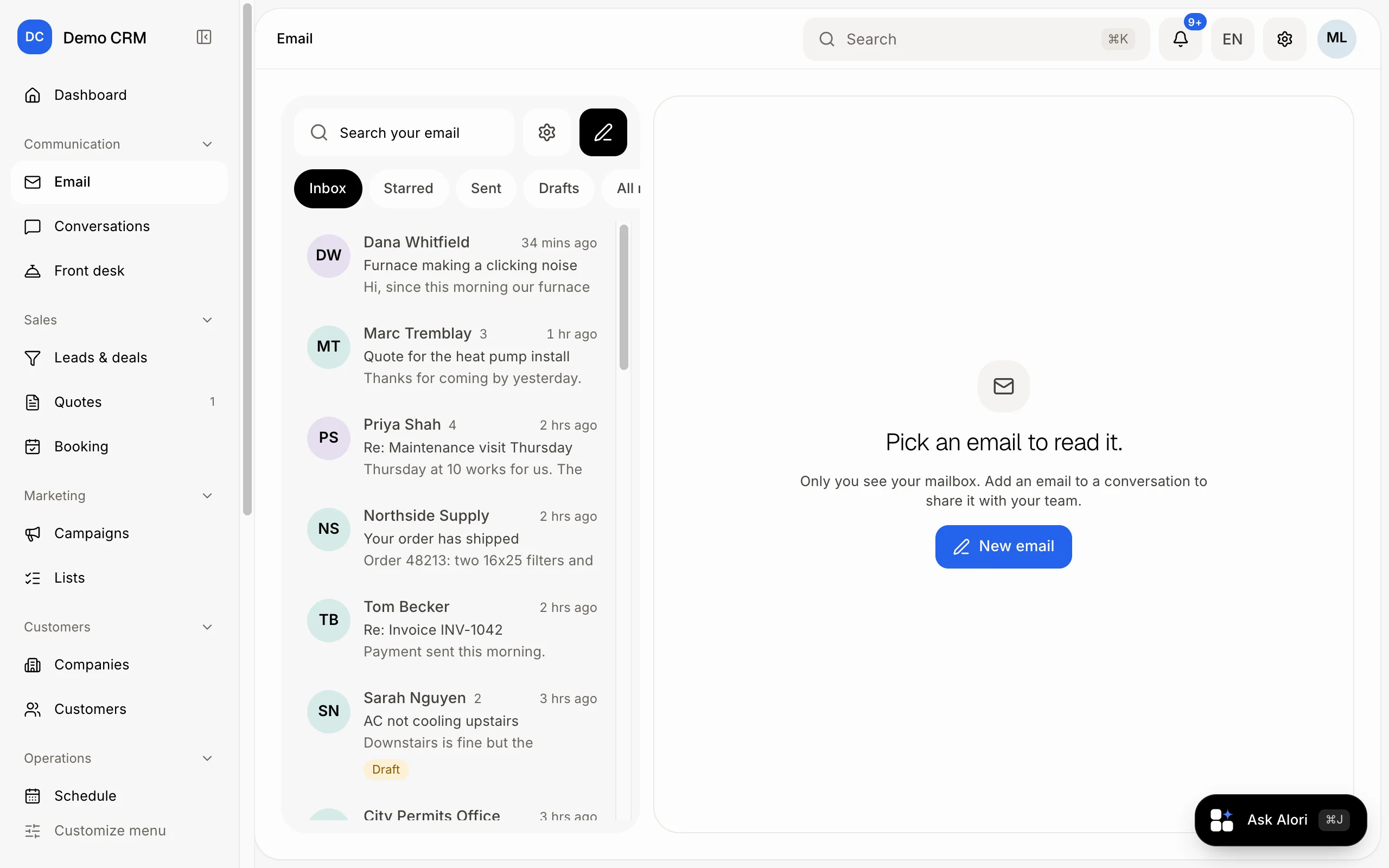Open Marc Tremblay's heat pump quote email
Viewport: 1389px width, 868px height.
(x=453, y=356)
